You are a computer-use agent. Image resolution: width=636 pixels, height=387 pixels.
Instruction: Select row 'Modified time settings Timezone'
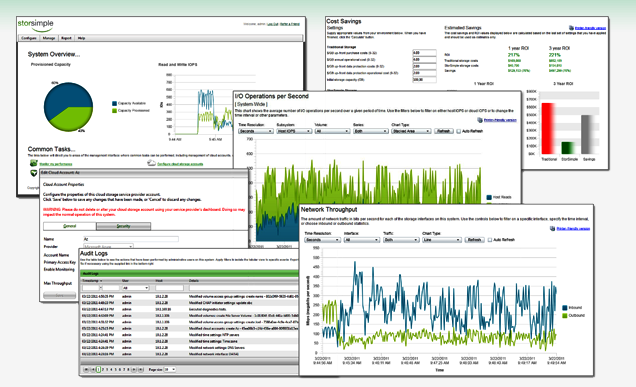pyautogui.click(x=189, y=342)
